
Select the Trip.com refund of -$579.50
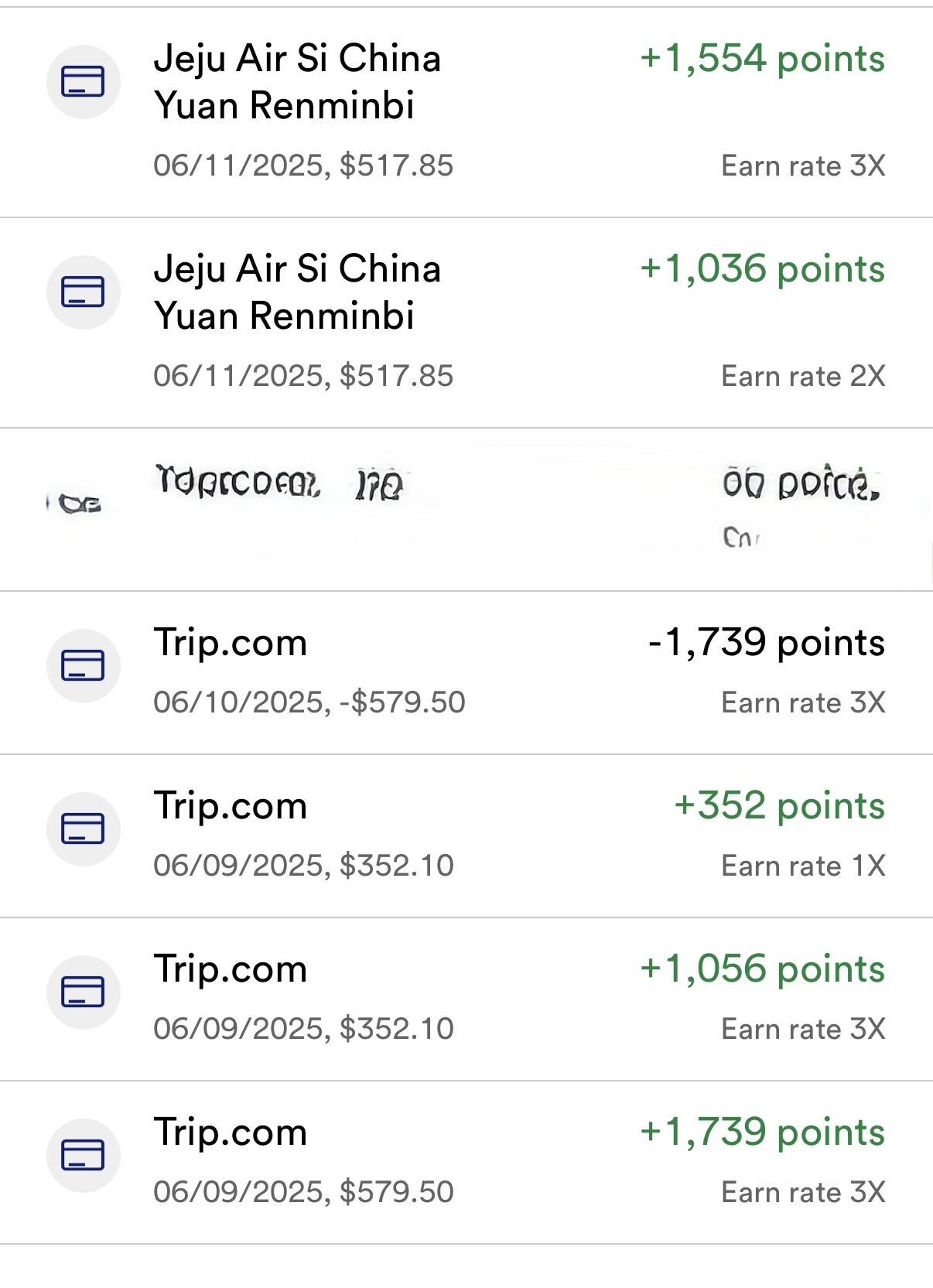[x=466, y=673]
